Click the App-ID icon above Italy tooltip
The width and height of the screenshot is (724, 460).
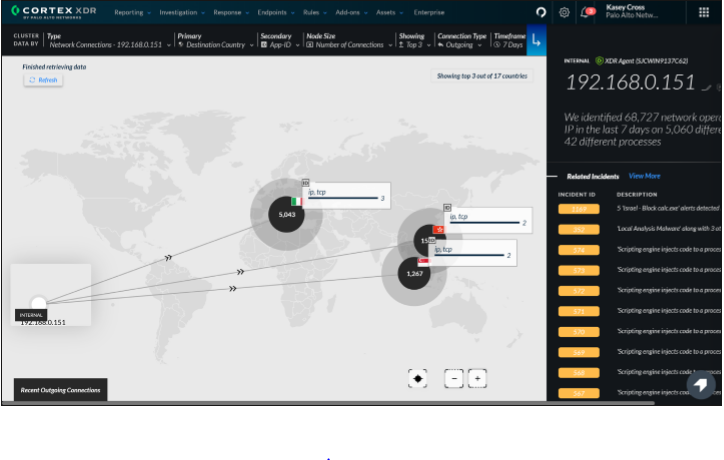click(305, 183)
